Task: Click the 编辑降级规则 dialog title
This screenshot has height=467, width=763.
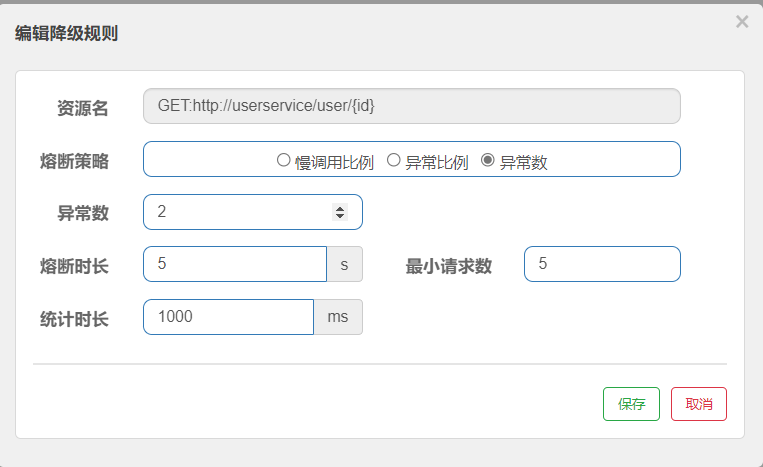Action: pyautogui.click(x=66, y=33)
